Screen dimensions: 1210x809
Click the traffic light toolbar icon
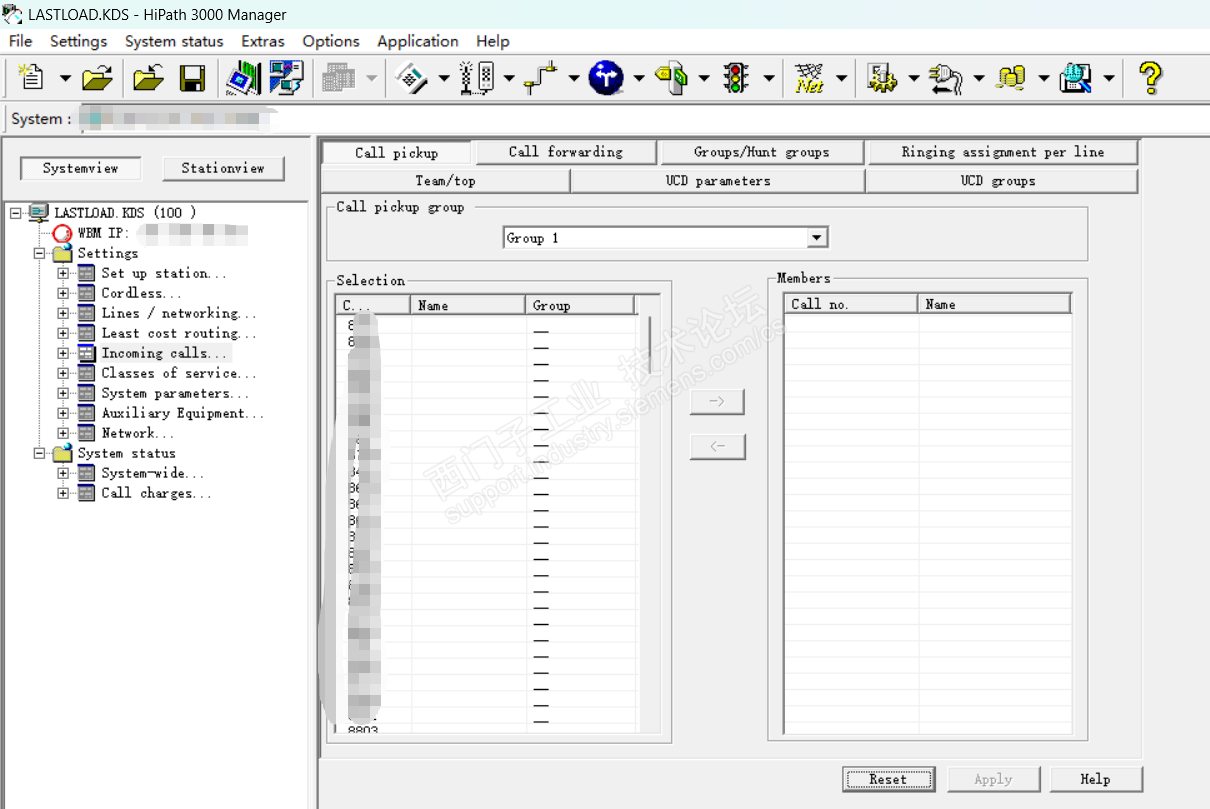click(737, 77)
